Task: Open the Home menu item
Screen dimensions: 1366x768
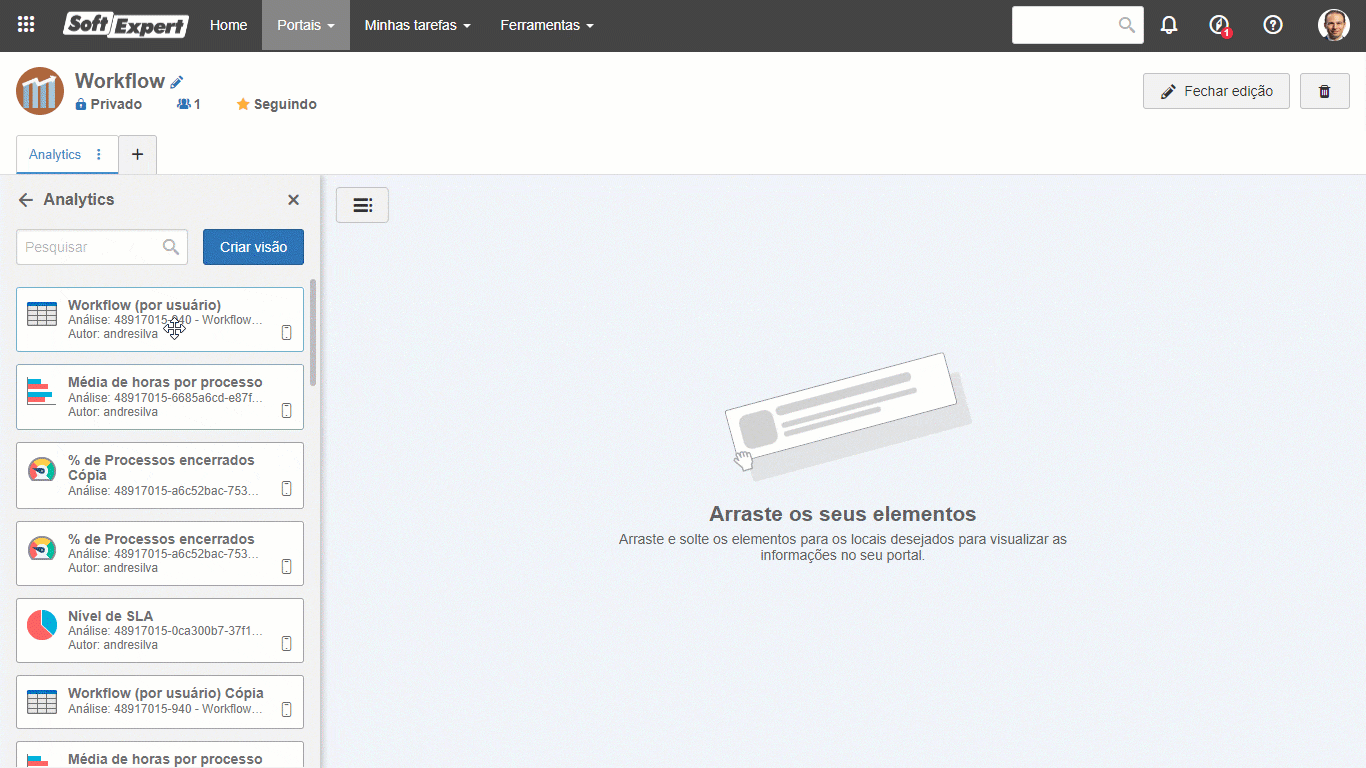Action: click(228, 25)
